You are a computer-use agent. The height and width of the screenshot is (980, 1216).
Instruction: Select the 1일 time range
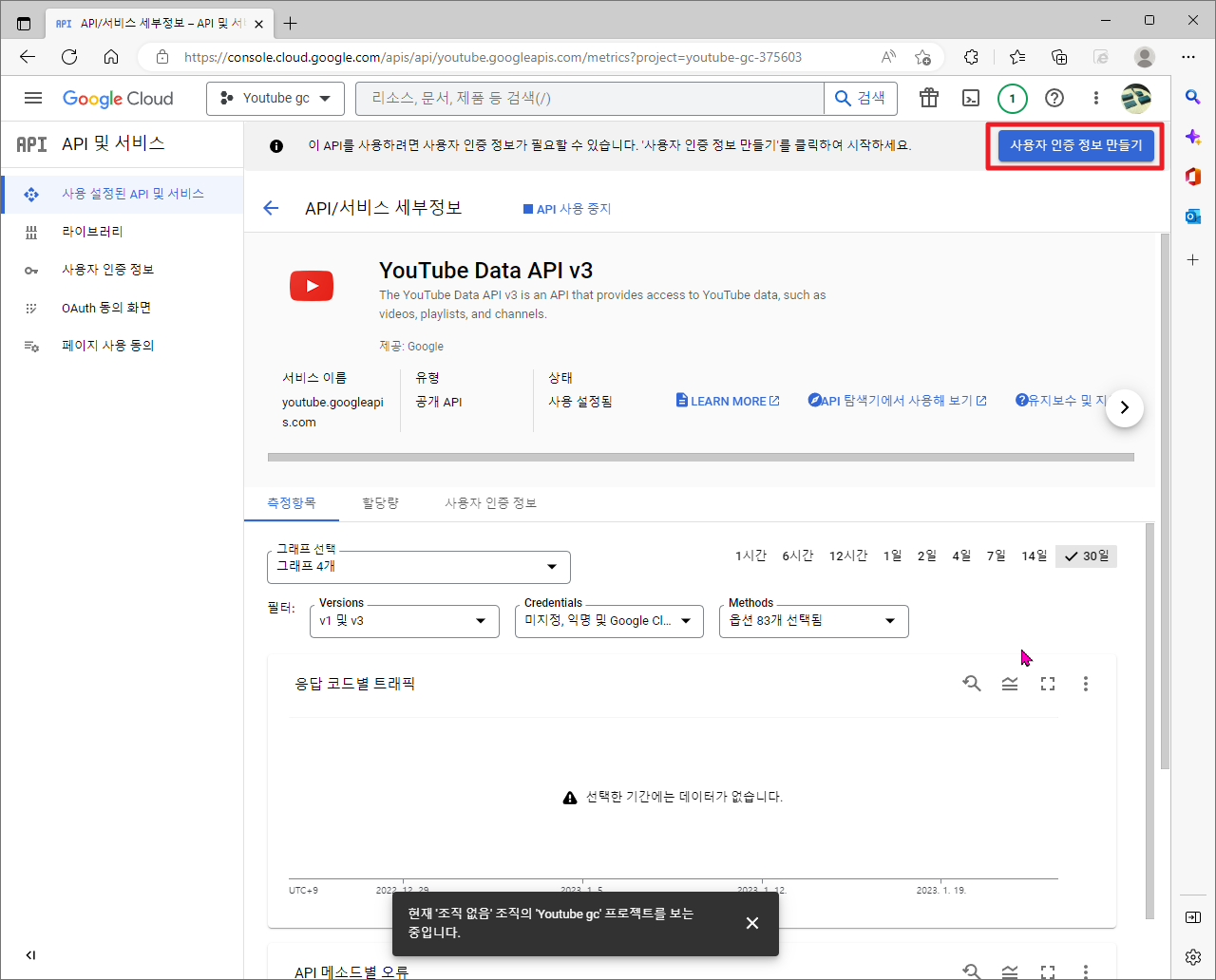[892, 556]
